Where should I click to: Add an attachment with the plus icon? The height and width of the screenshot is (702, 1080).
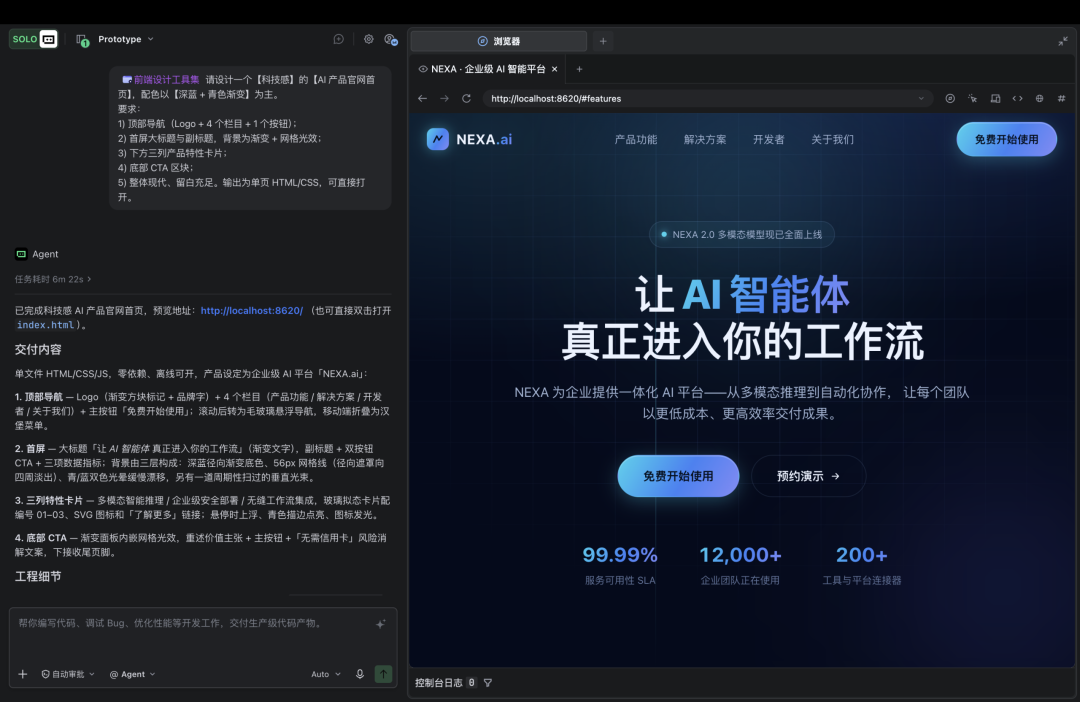coord(23,674)
